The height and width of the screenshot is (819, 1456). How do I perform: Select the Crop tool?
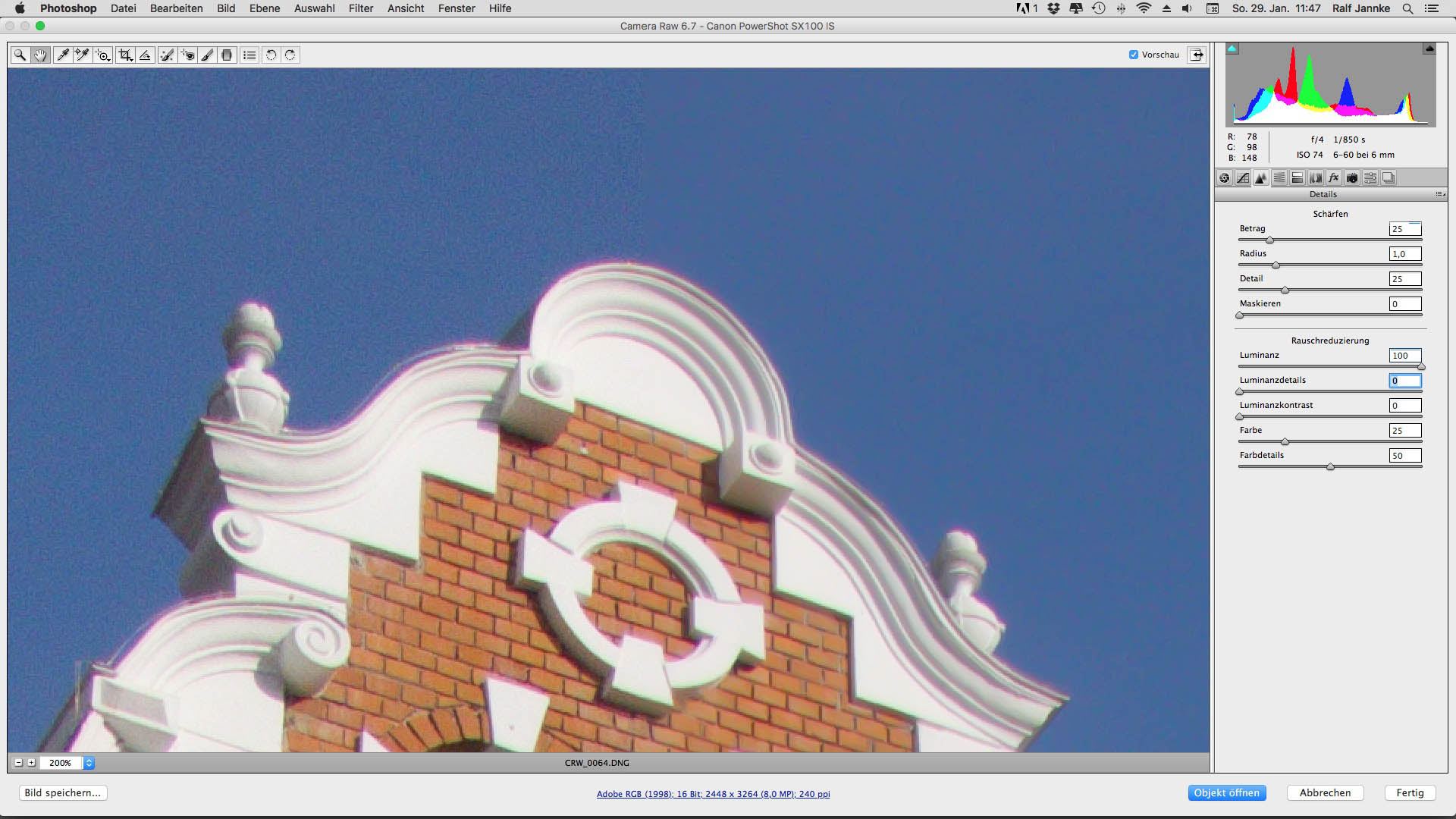click(x=125, y=55)
